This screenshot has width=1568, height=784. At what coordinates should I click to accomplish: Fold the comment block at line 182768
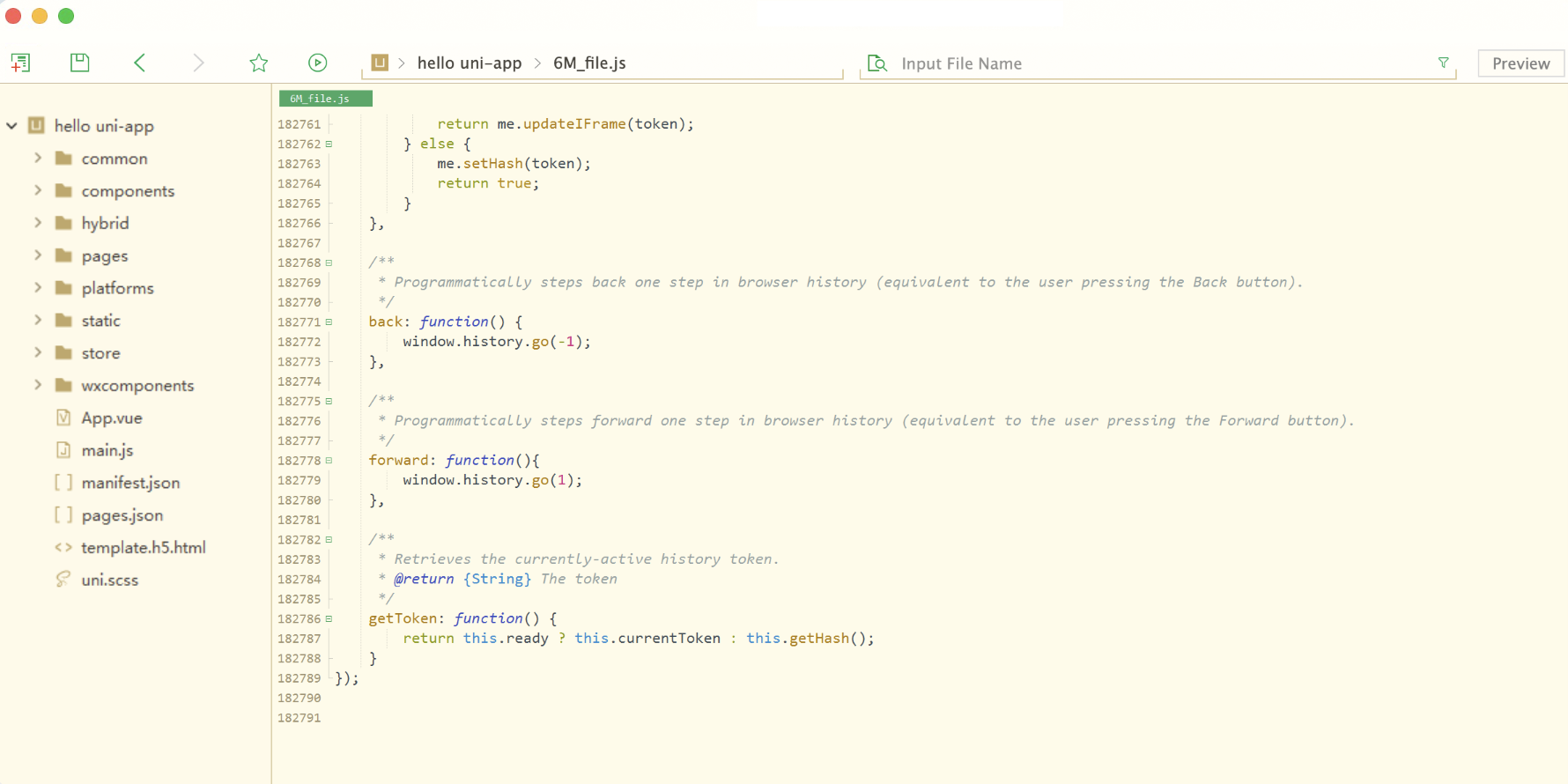pos(329,263)
